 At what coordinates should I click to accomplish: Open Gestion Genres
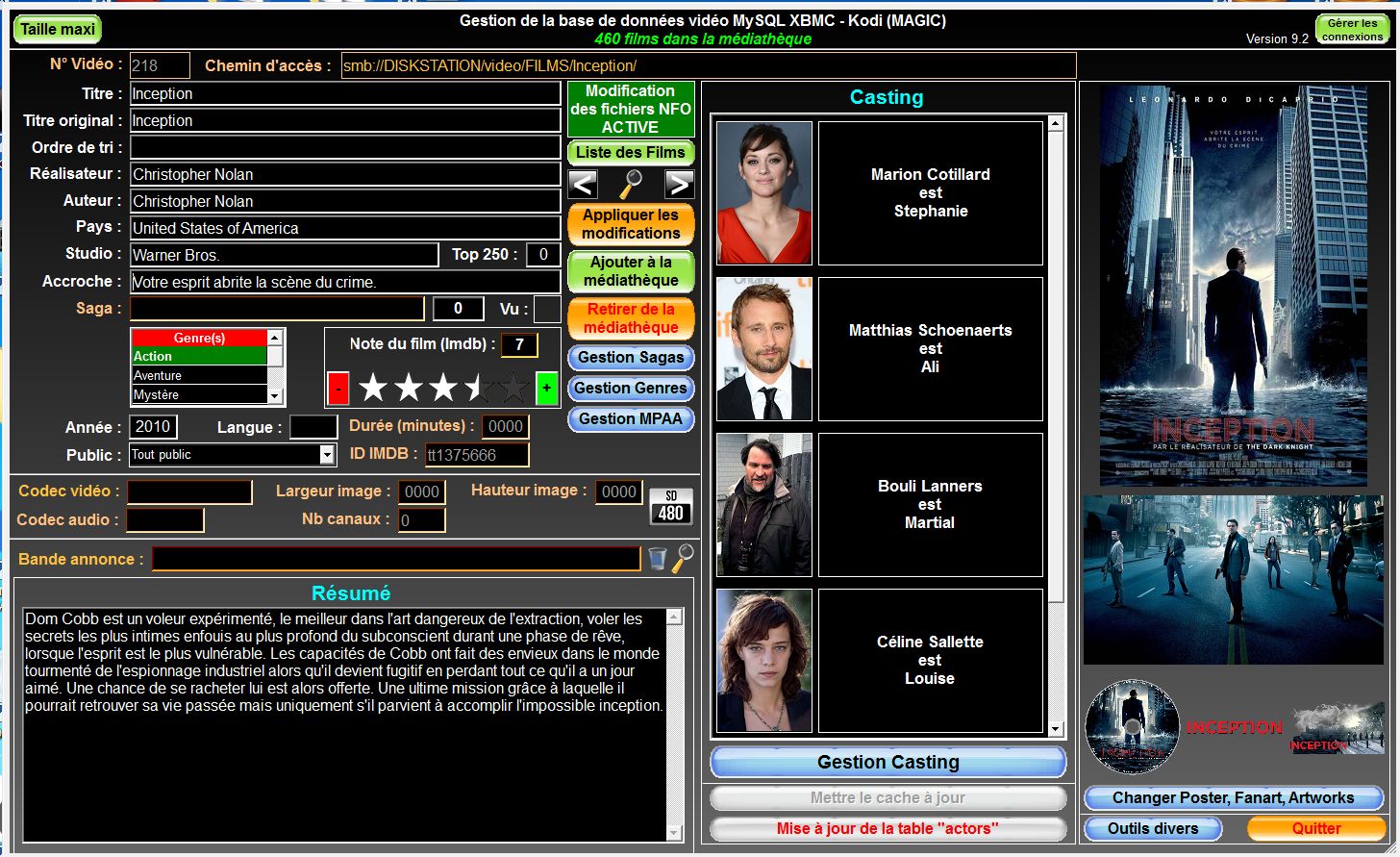click(x=631, y=388)
